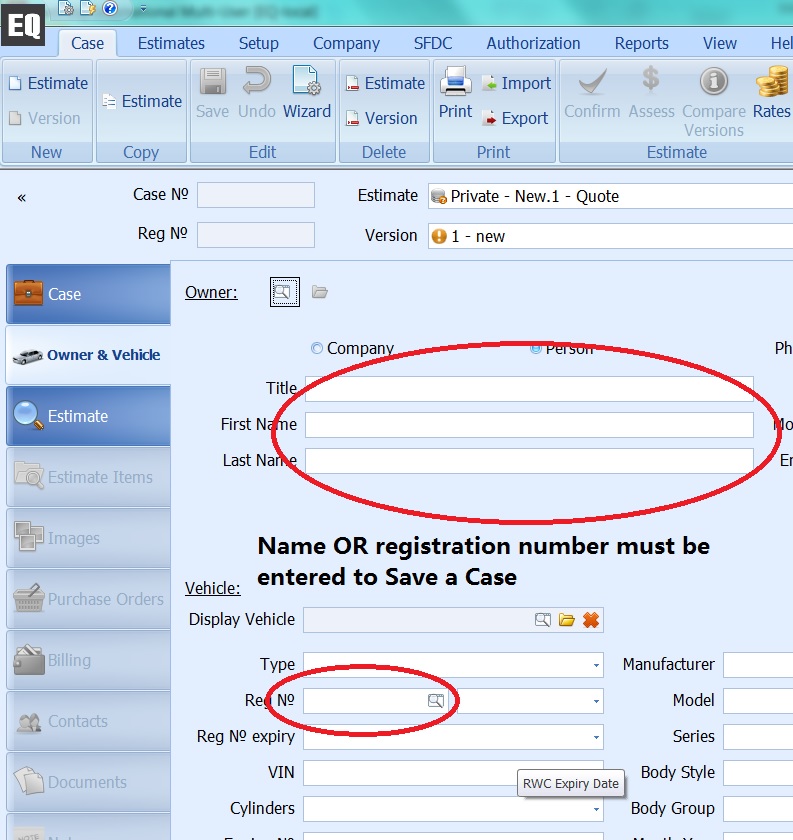
Task: Click the Owner: underlined label
Action: click(x=211, y=292)
